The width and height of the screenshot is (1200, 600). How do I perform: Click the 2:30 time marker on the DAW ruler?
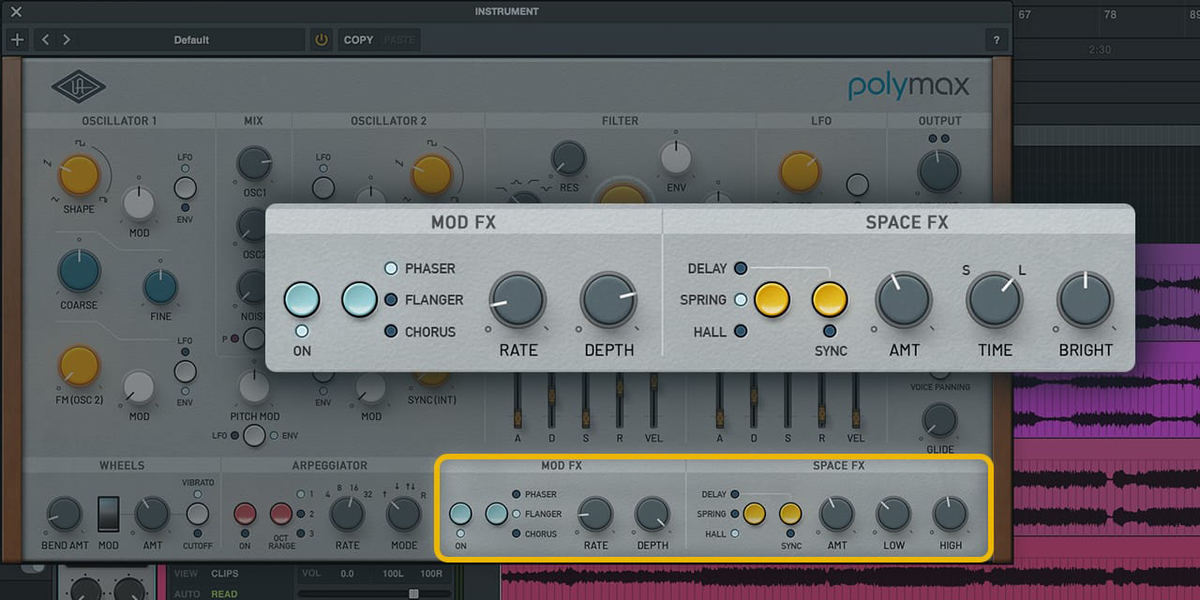pos(1099,49)
